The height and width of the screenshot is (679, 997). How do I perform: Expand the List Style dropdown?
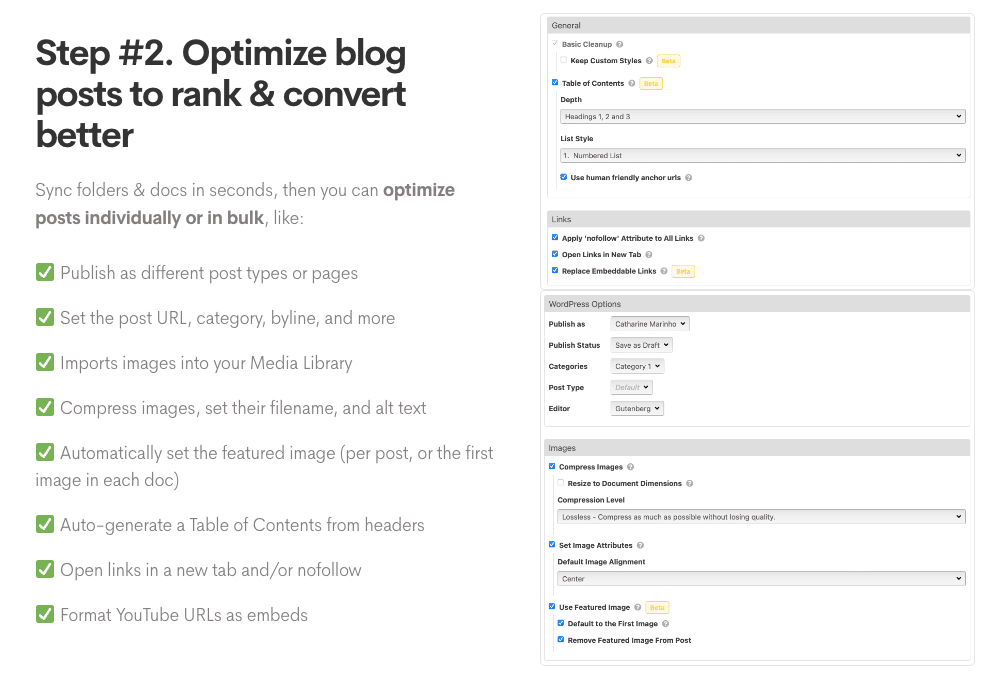click(762, 156)
